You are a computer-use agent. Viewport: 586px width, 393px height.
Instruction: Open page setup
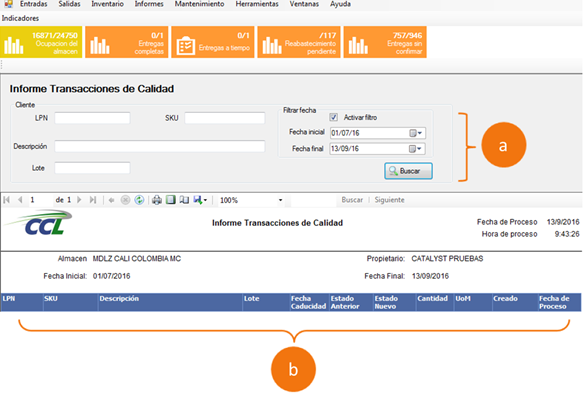(x=184, y=200)
